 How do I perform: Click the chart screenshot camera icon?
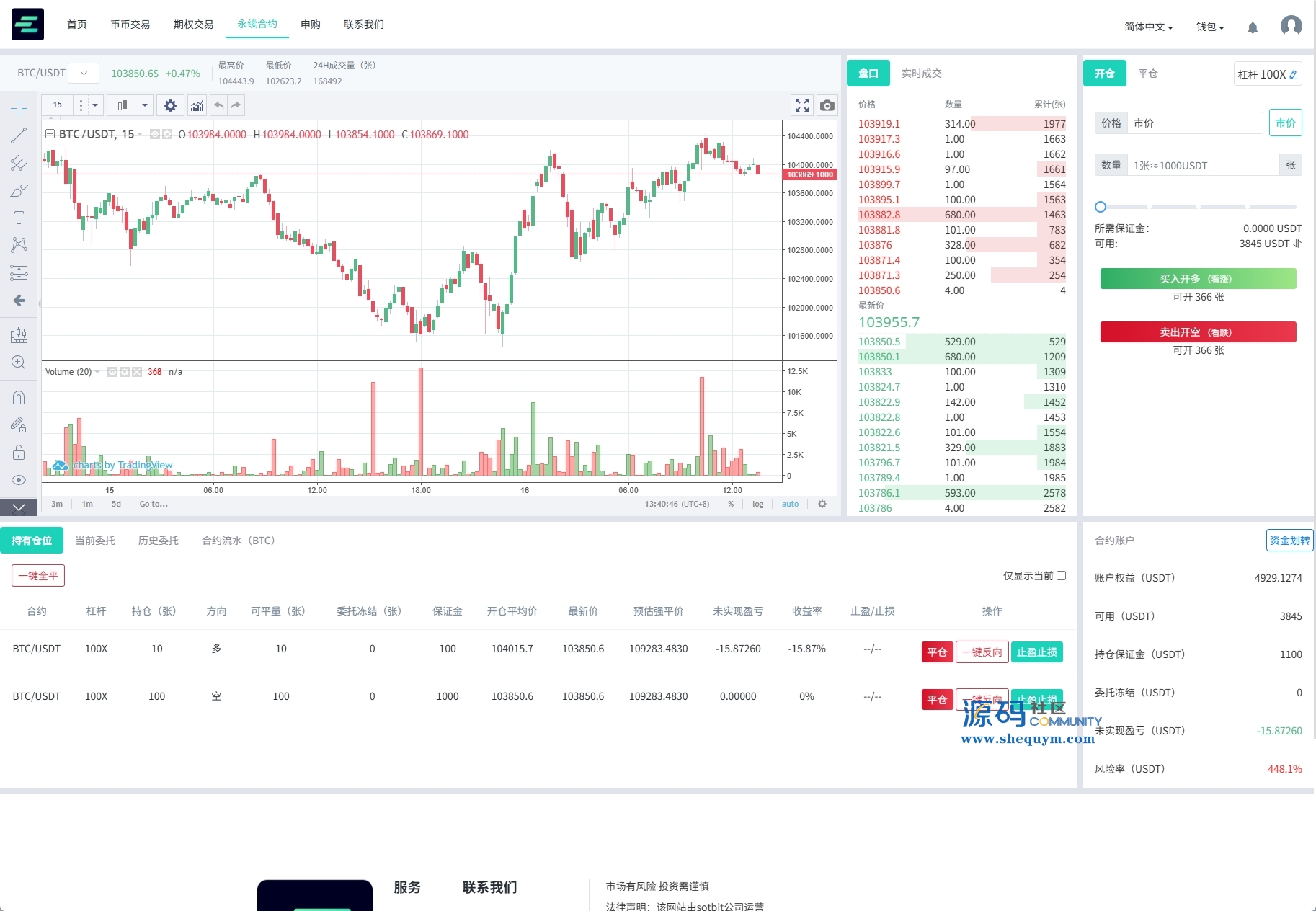[827, 105]
